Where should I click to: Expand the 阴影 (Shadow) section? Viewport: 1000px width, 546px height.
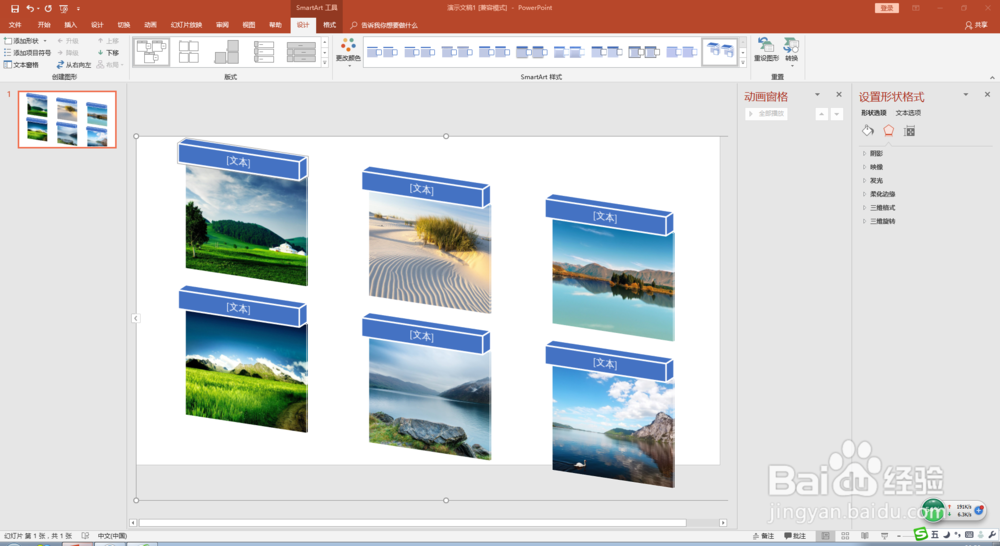coord(872,154)
